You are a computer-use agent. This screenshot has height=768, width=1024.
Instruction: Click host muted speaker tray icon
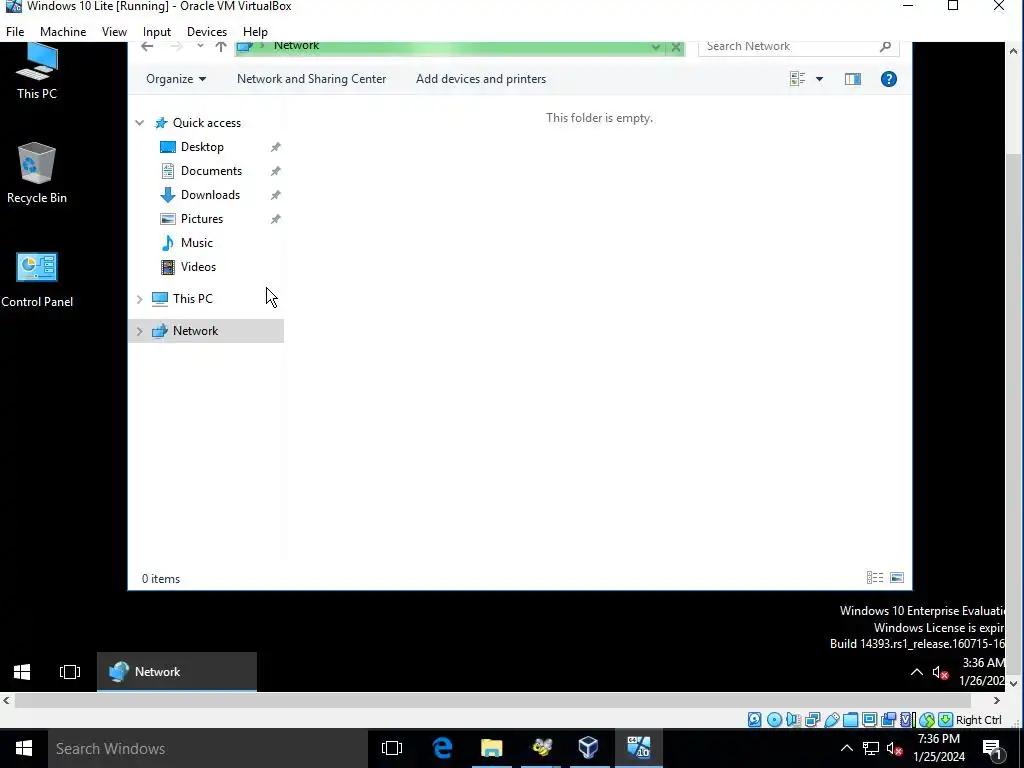[x=894, y=748]
